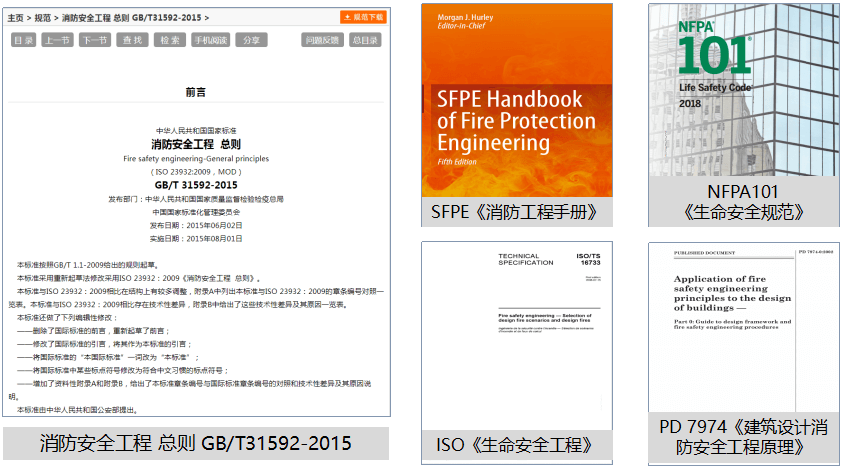
Task: Click the GB/T 31592-2015 standard number heading
Action: (196, 185)
